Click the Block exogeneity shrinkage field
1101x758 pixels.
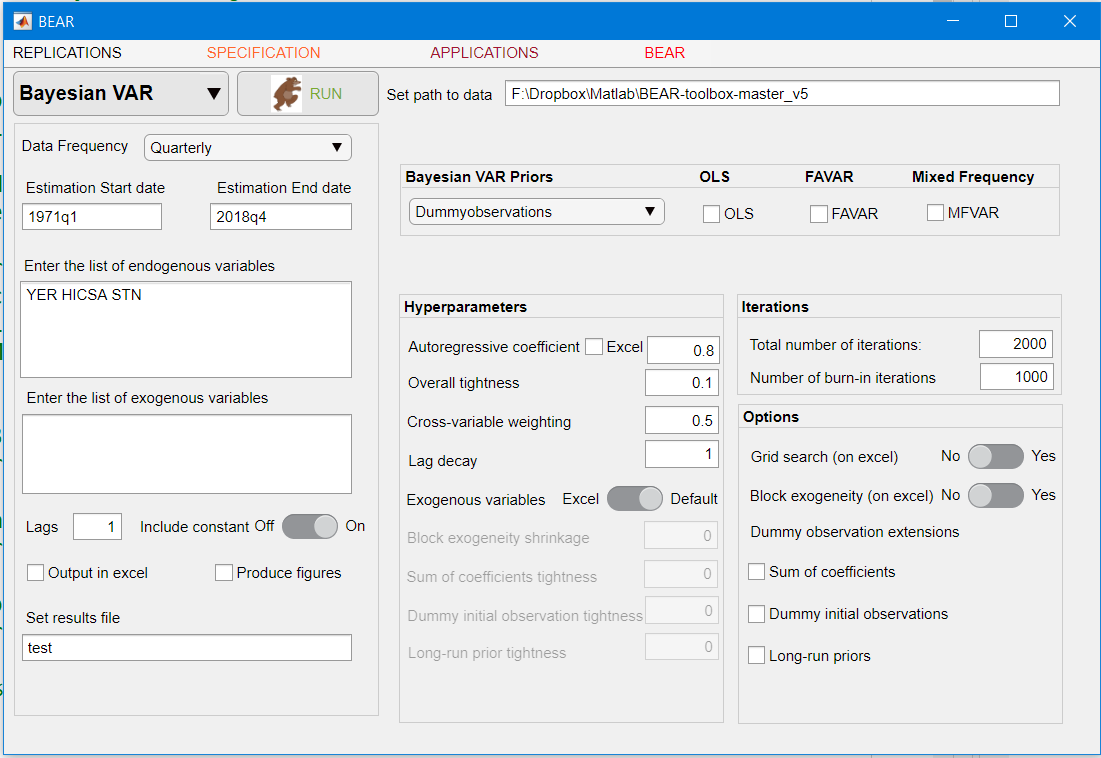[682, 536]
